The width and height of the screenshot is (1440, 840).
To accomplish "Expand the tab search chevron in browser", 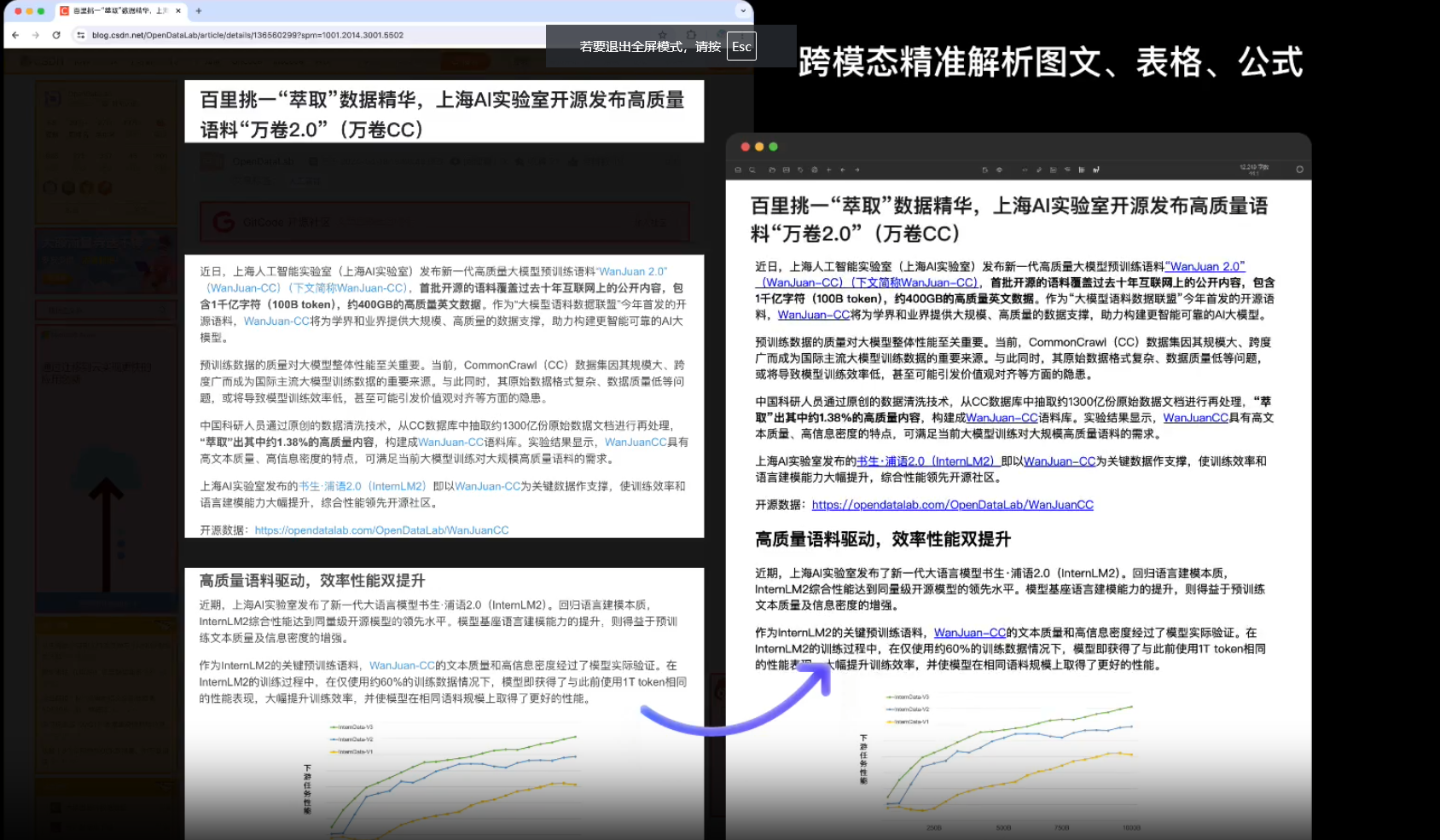I will pyautogui.click(x=743, y=11).
